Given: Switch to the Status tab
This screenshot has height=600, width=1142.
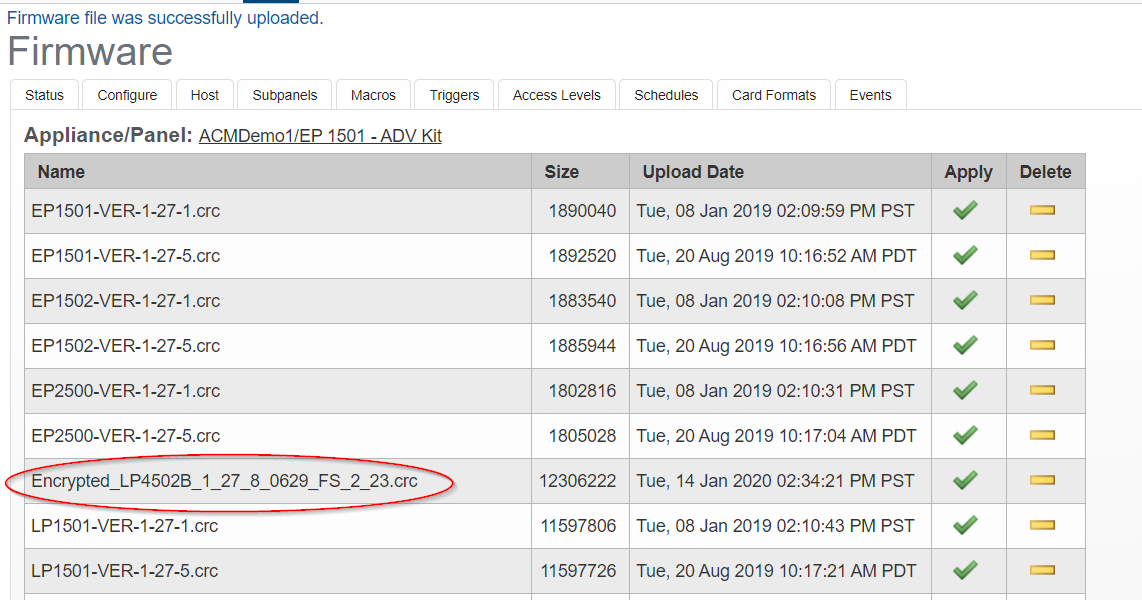Looking at the screenshot, I should (43, 94).
